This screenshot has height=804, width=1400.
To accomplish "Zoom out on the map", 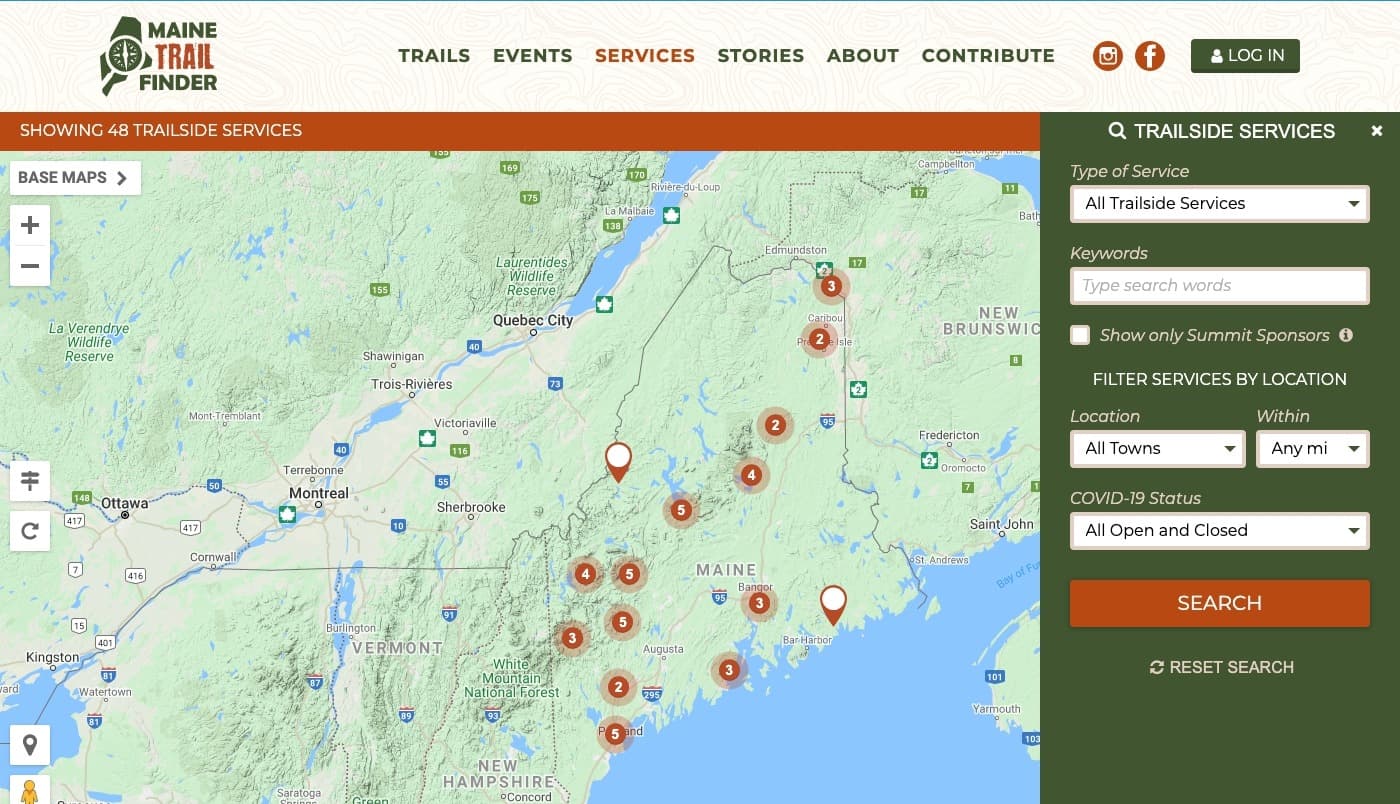I will click(x=30, y=266).
